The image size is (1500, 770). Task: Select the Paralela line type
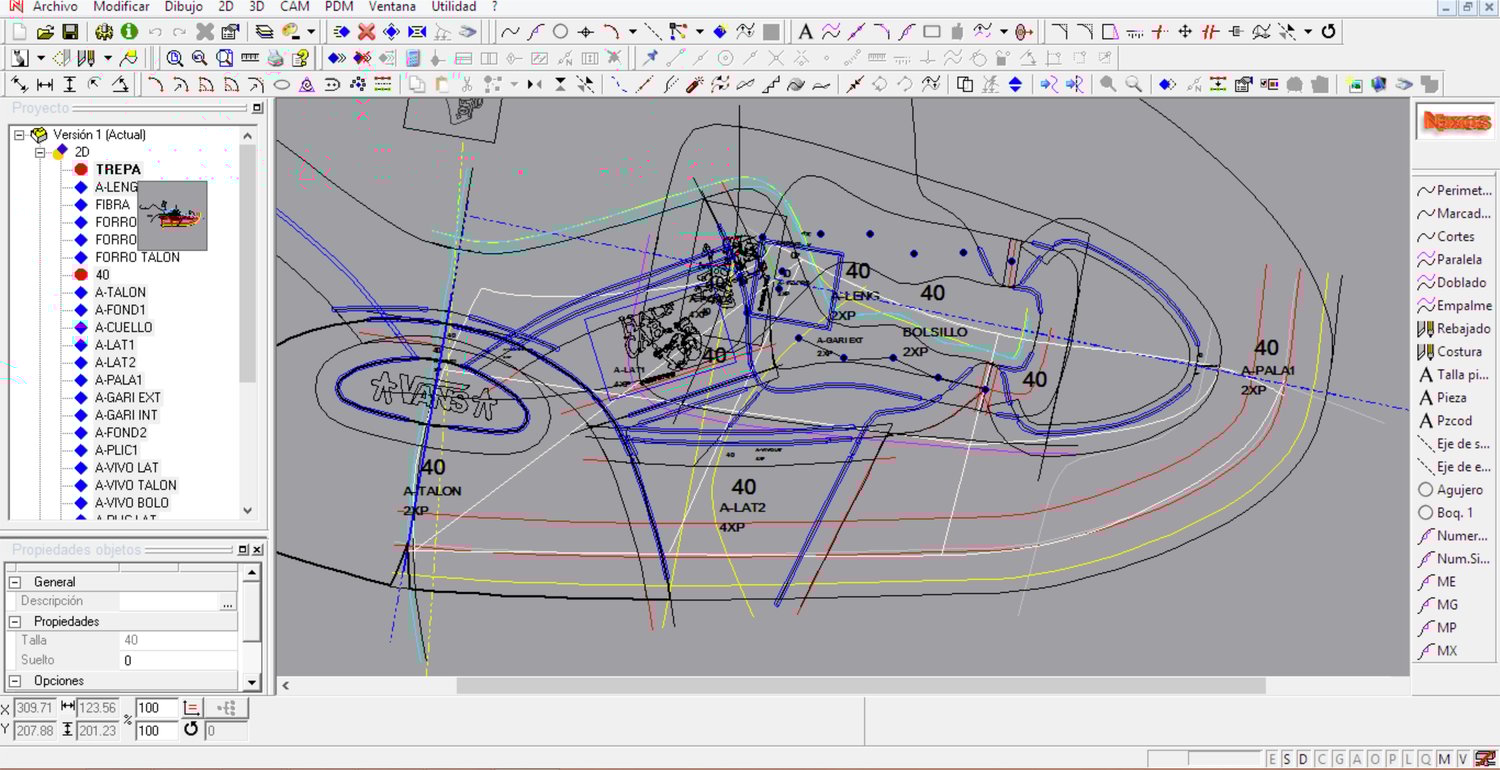pyautogui.click(x=1450, y=260)
